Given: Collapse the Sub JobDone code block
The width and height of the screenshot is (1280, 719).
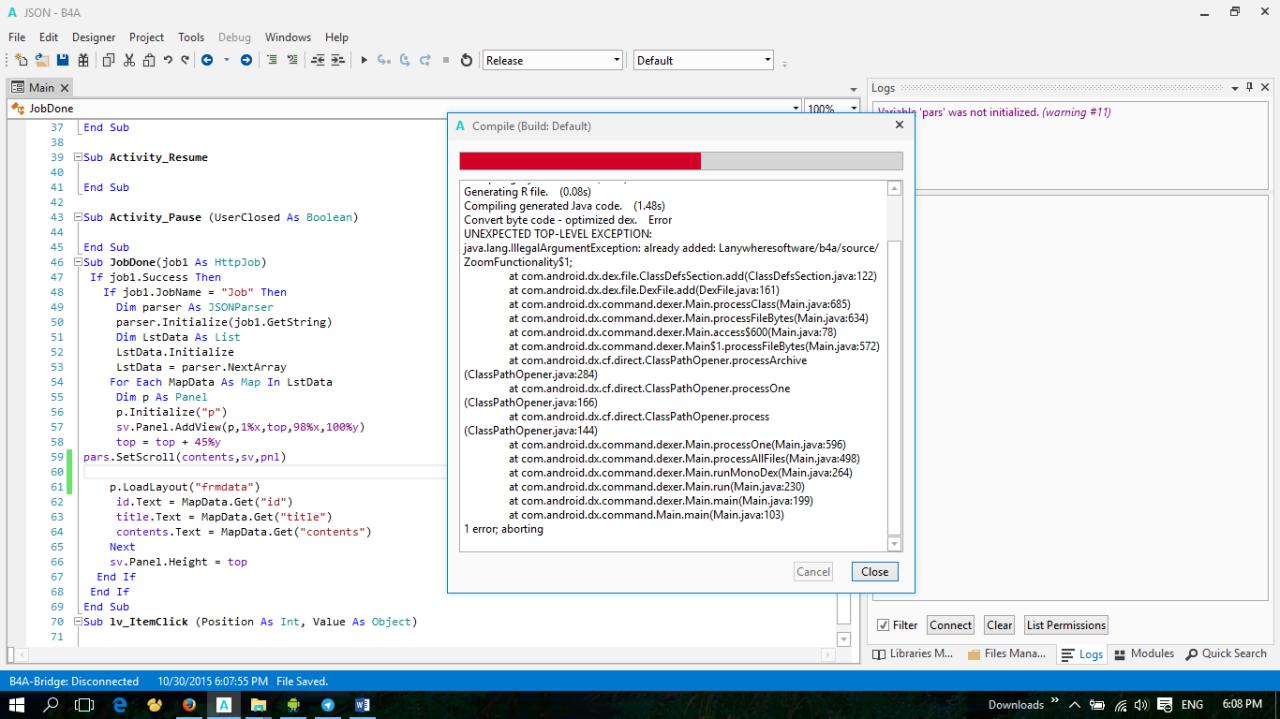Looking at the screenshot, I should 78,262.
